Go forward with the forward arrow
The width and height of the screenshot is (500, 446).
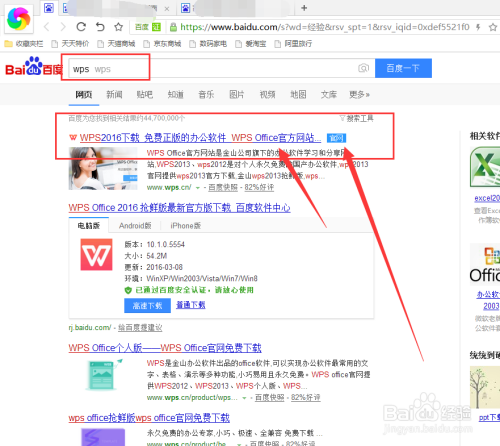[62, 27]
